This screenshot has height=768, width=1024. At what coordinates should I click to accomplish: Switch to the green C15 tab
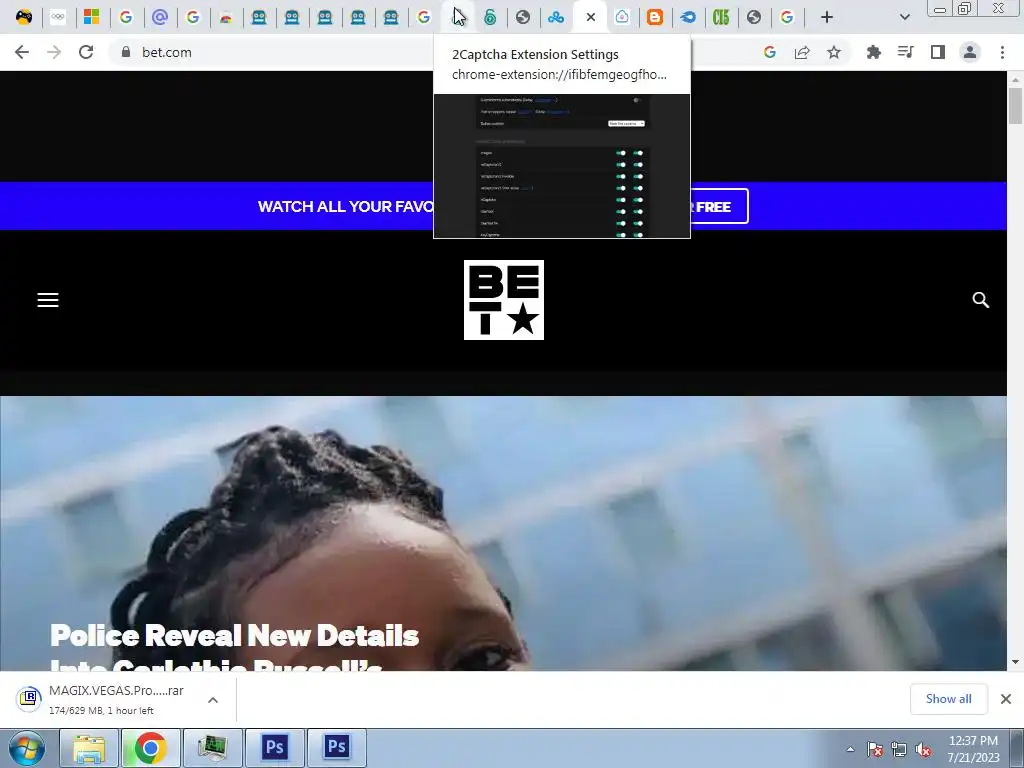point(721,17)
